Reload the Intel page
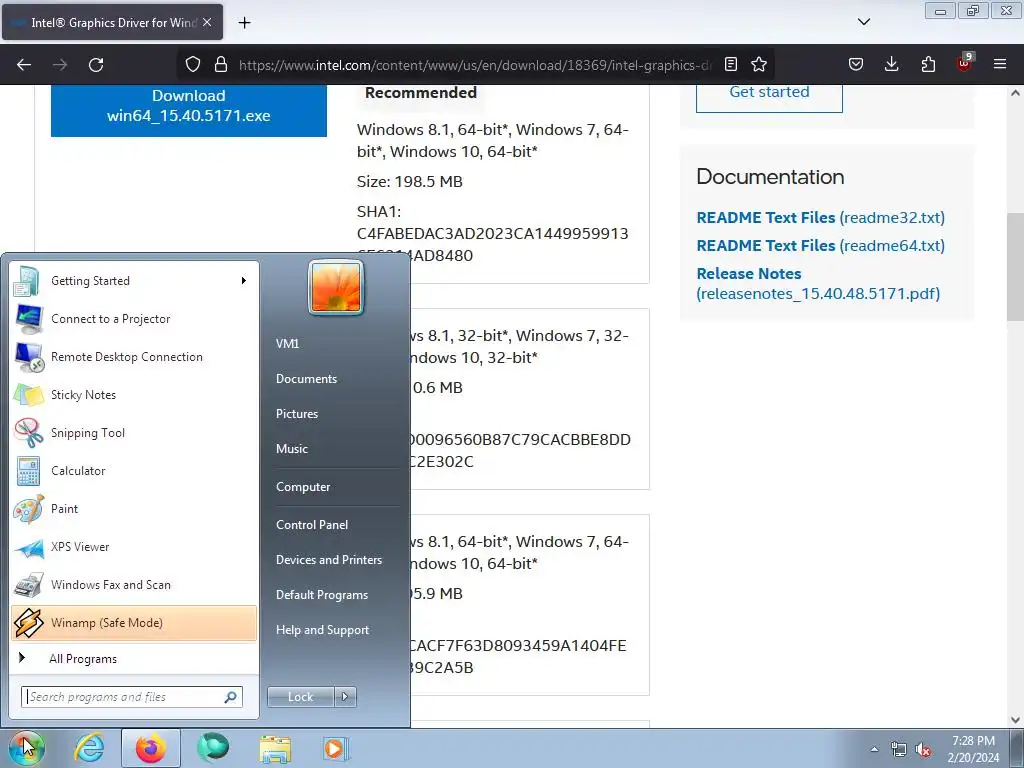 point(96,65)
